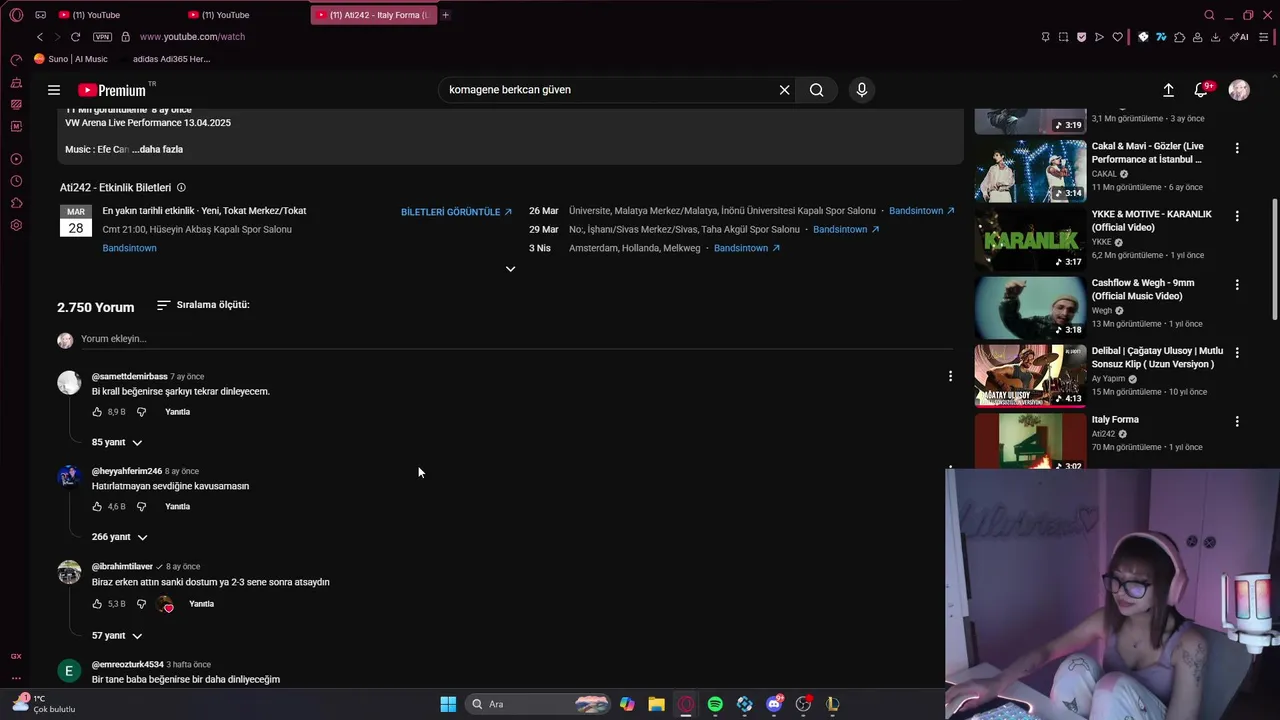The image size is (1280, 720).
Task: Launch Spotify from the taskbar
Action: tap(715, 704)
